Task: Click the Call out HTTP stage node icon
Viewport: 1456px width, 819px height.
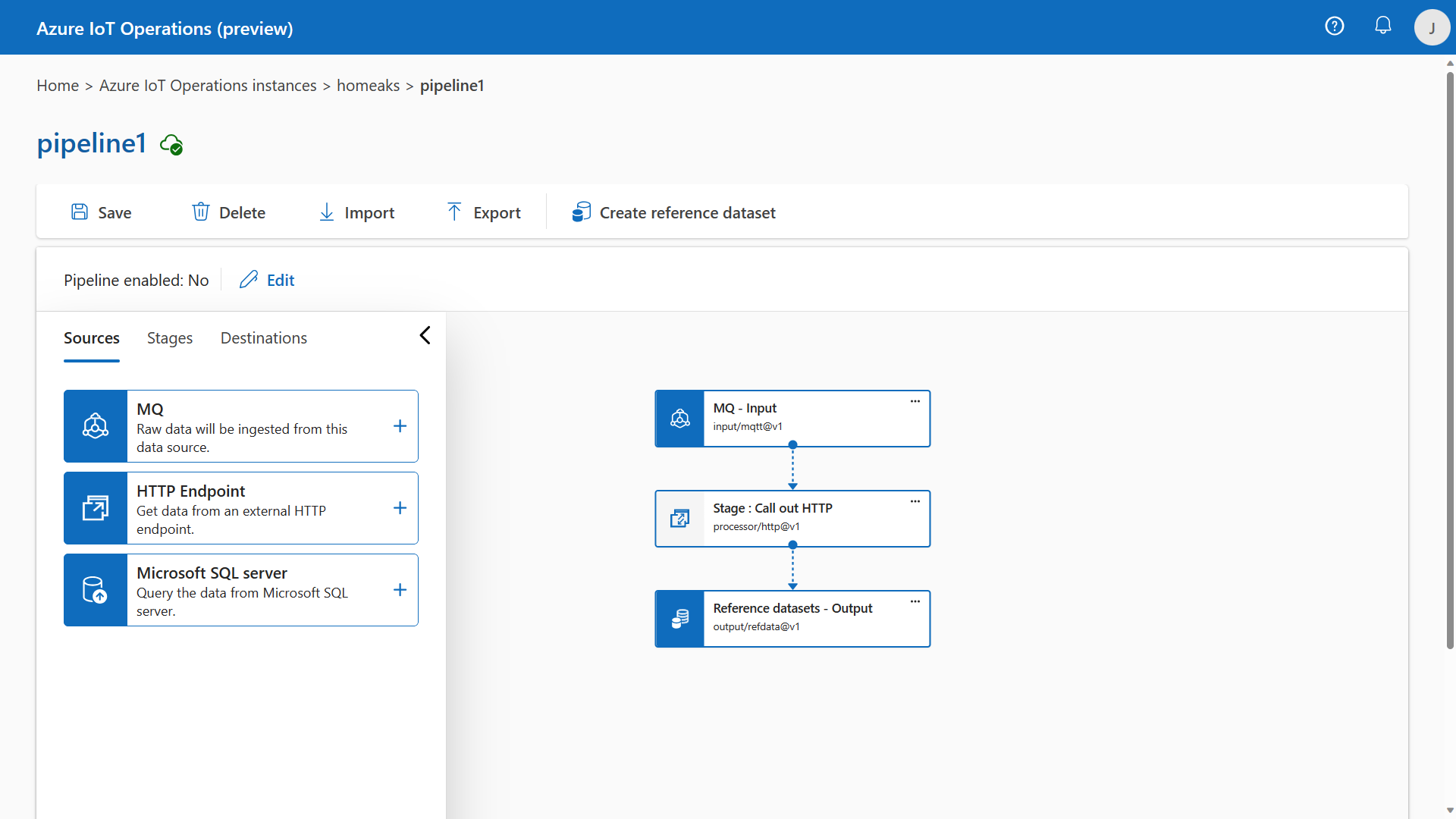Action: click(x=680, y=519)
